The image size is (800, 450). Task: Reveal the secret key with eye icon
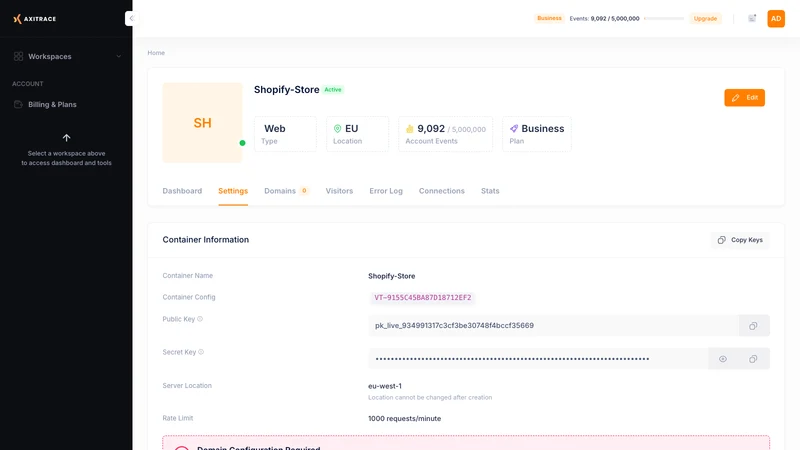pyautogui.click(x=723, y=359)
